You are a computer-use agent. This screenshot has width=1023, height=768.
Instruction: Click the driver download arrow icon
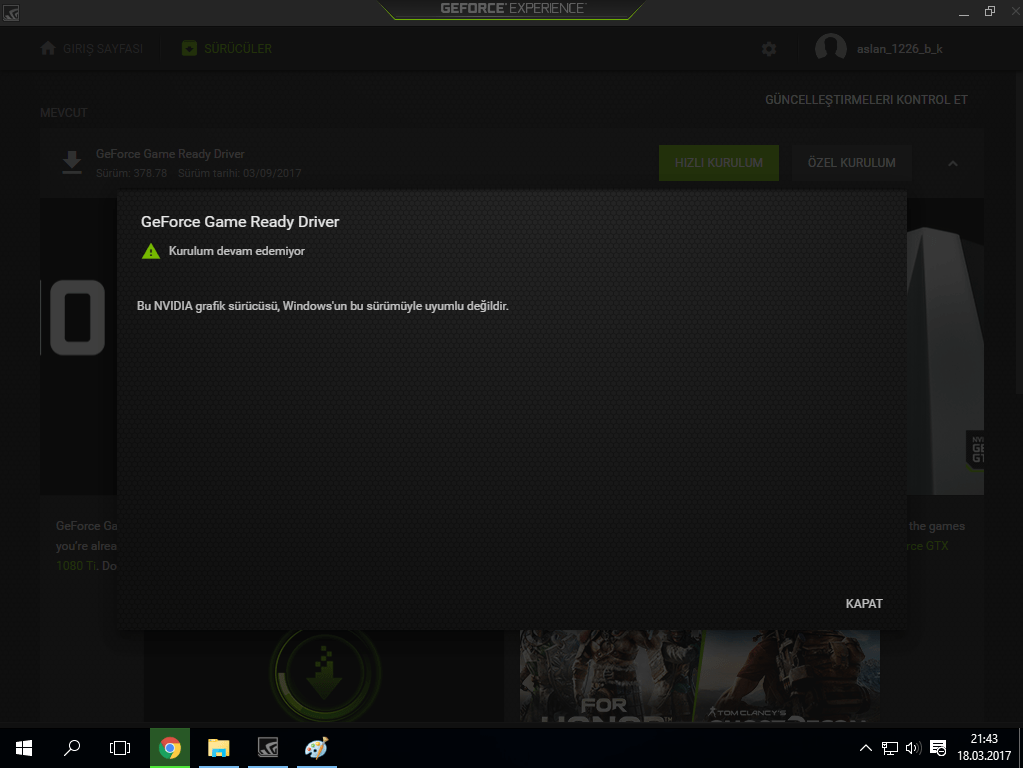[72, 162]
